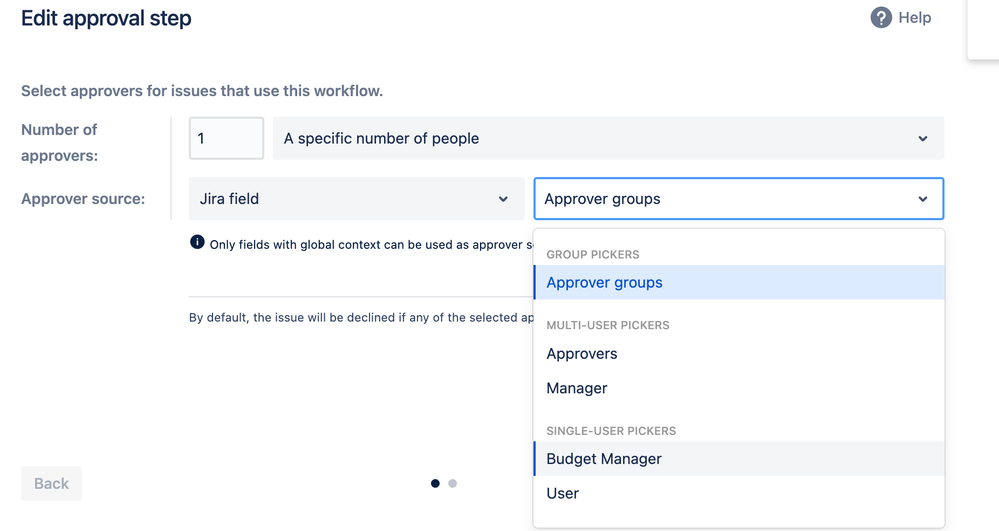
Task: Select User from single-user pickers
Action: tap(739, 493)
